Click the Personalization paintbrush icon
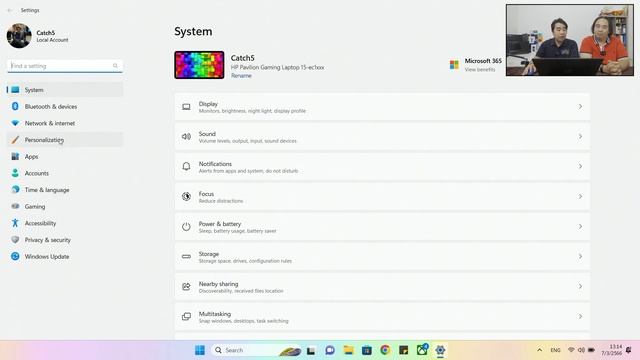 click(x=15, y=140)
